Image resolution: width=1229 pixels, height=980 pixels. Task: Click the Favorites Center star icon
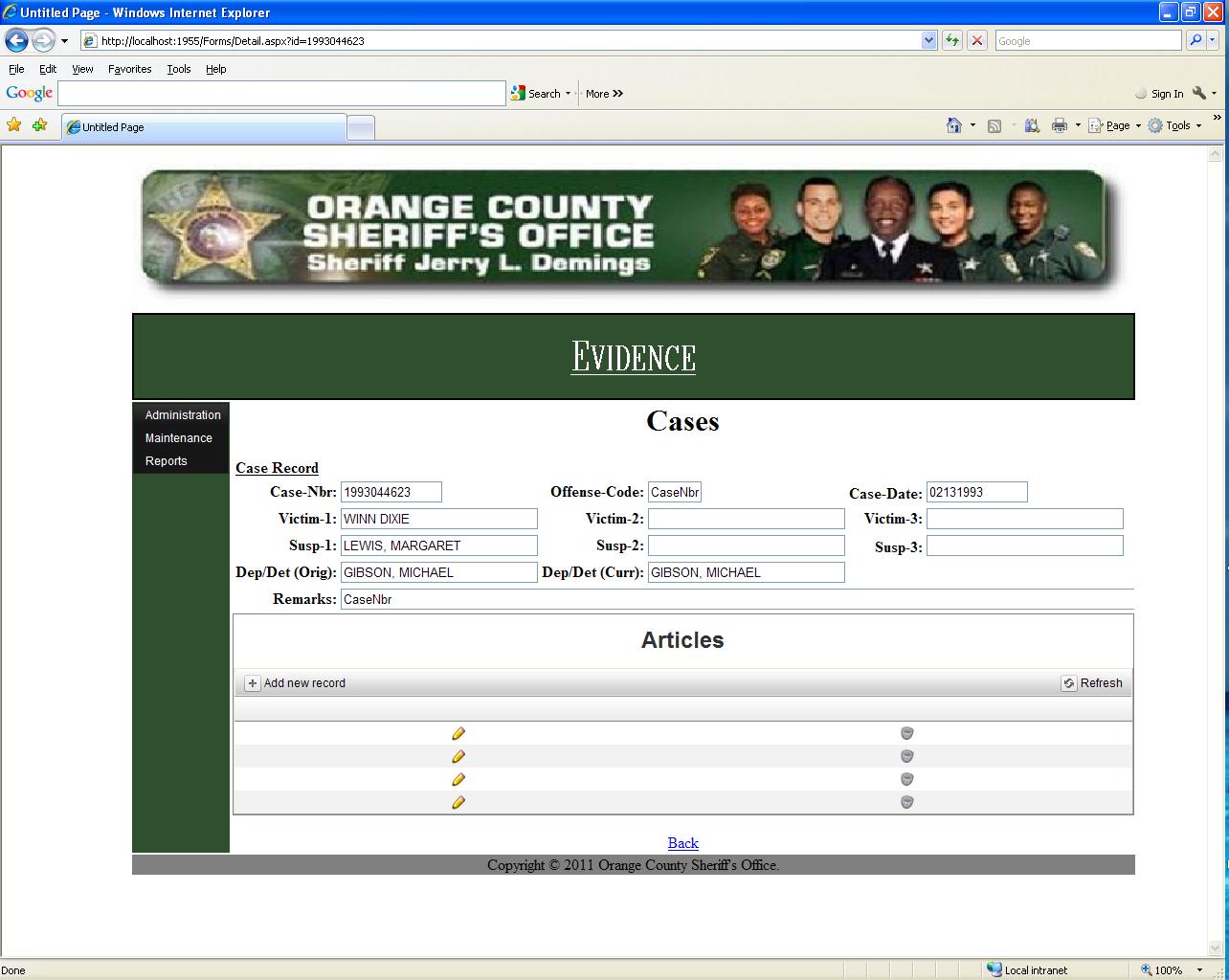[13, 125]
